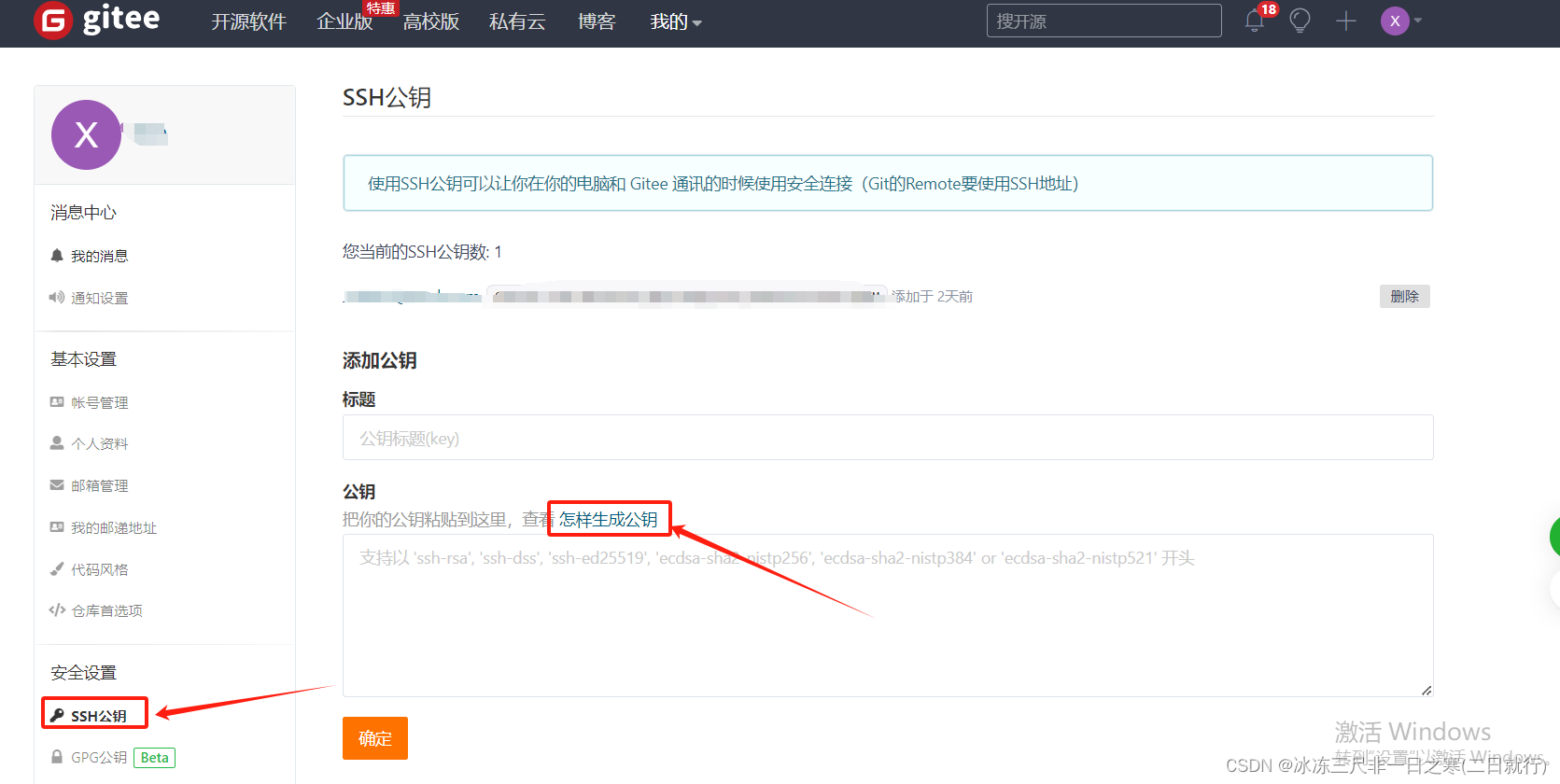Click the card icon beside 帐号管理

coord(57,401)
